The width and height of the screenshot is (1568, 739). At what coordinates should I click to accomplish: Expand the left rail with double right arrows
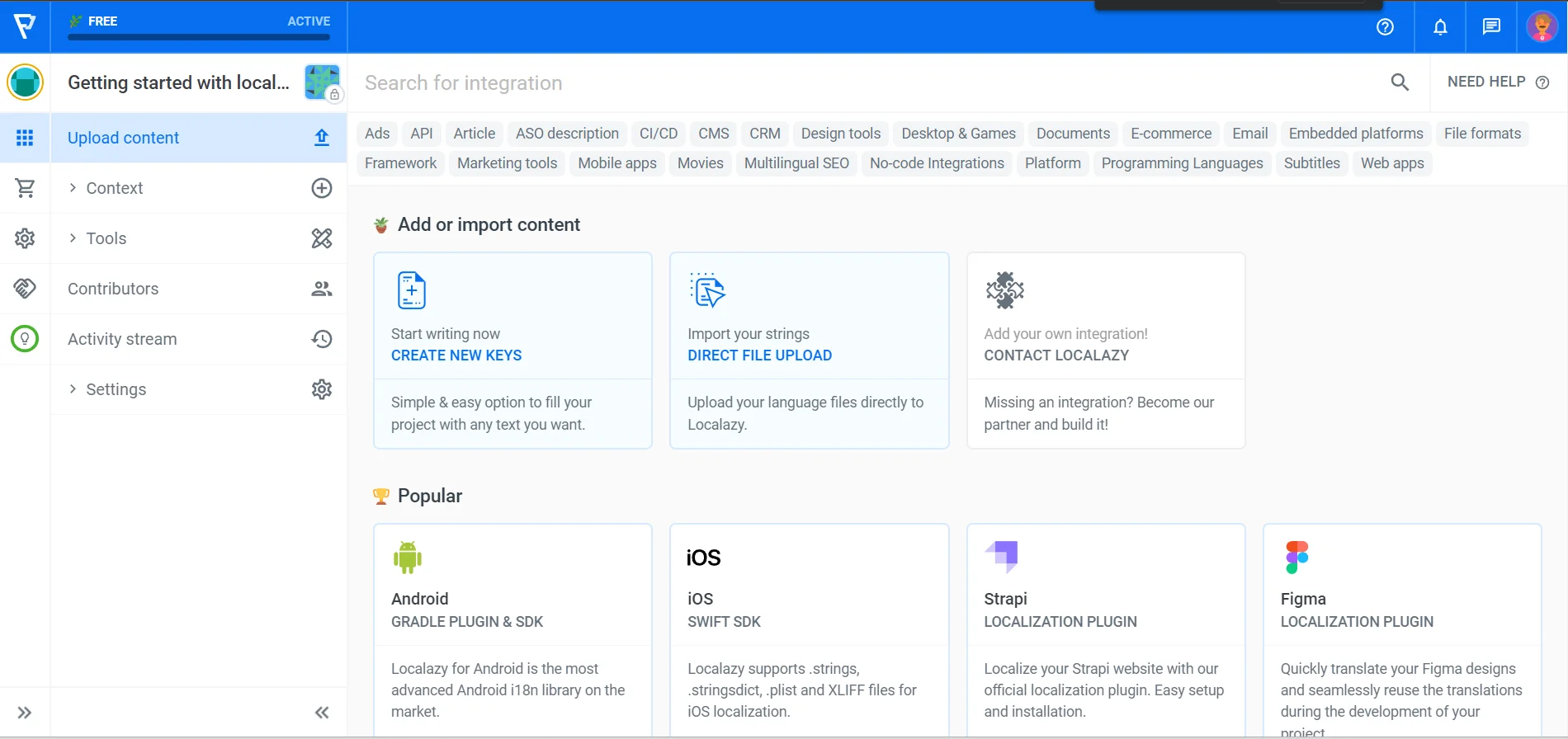[x=25, y=713]
